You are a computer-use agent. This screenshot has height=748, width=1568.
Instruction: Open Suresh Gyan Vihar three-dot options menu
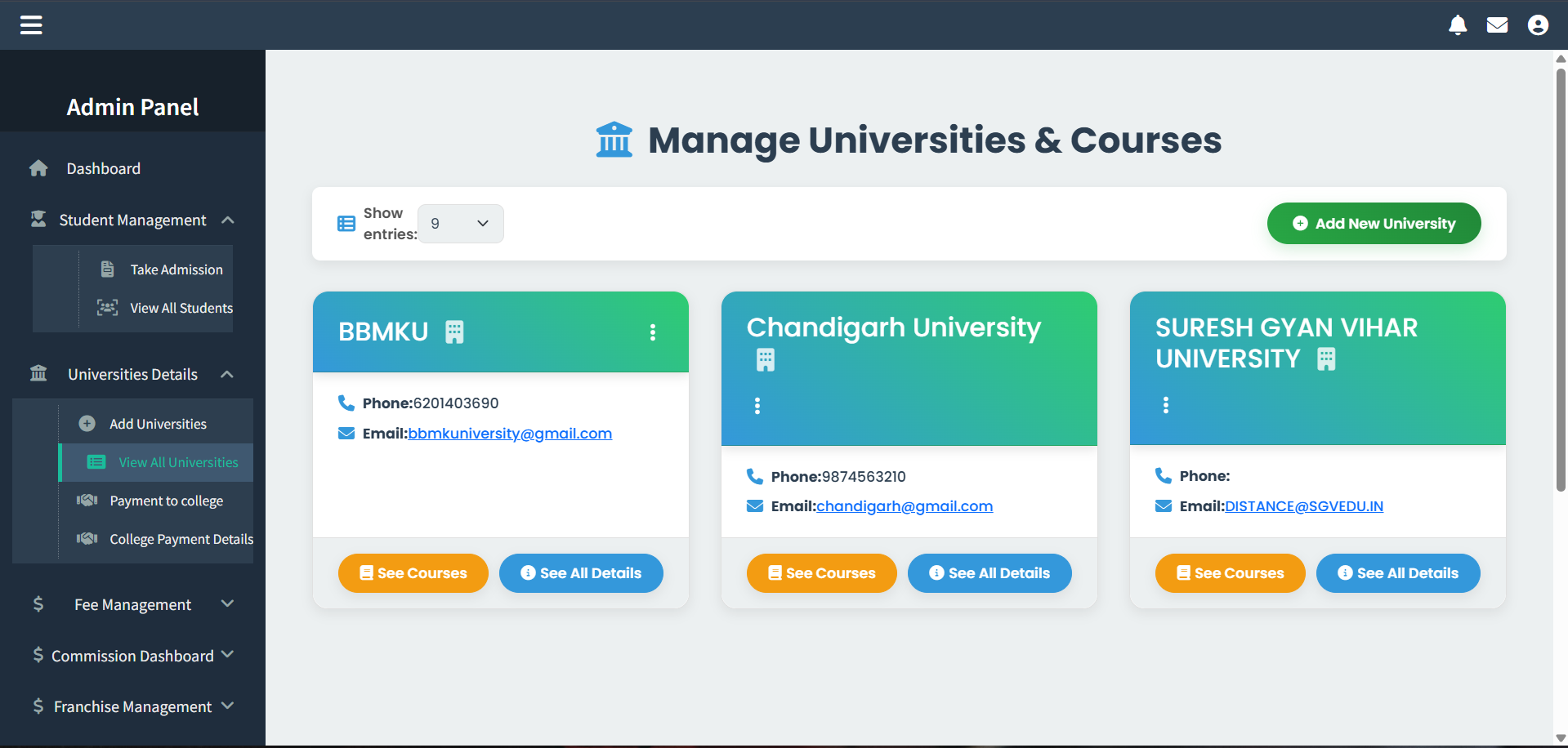click(1166, 405)
